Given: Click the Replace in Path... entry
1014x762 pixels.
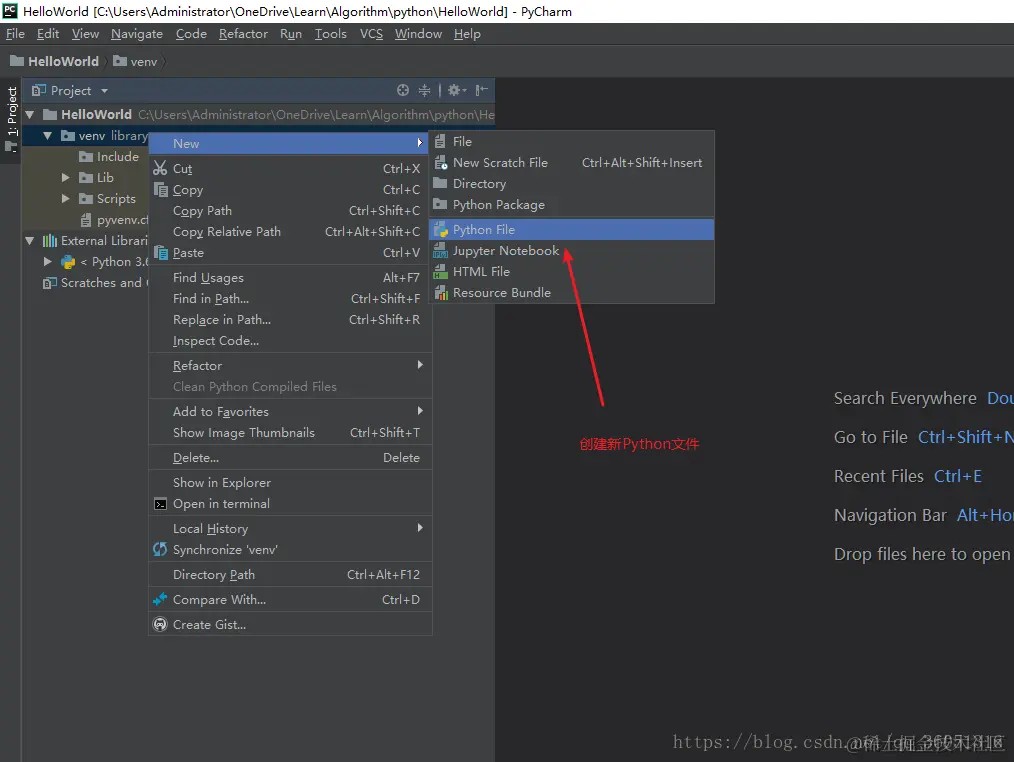Looking at the screenshot, I should (x=290, y=320).
